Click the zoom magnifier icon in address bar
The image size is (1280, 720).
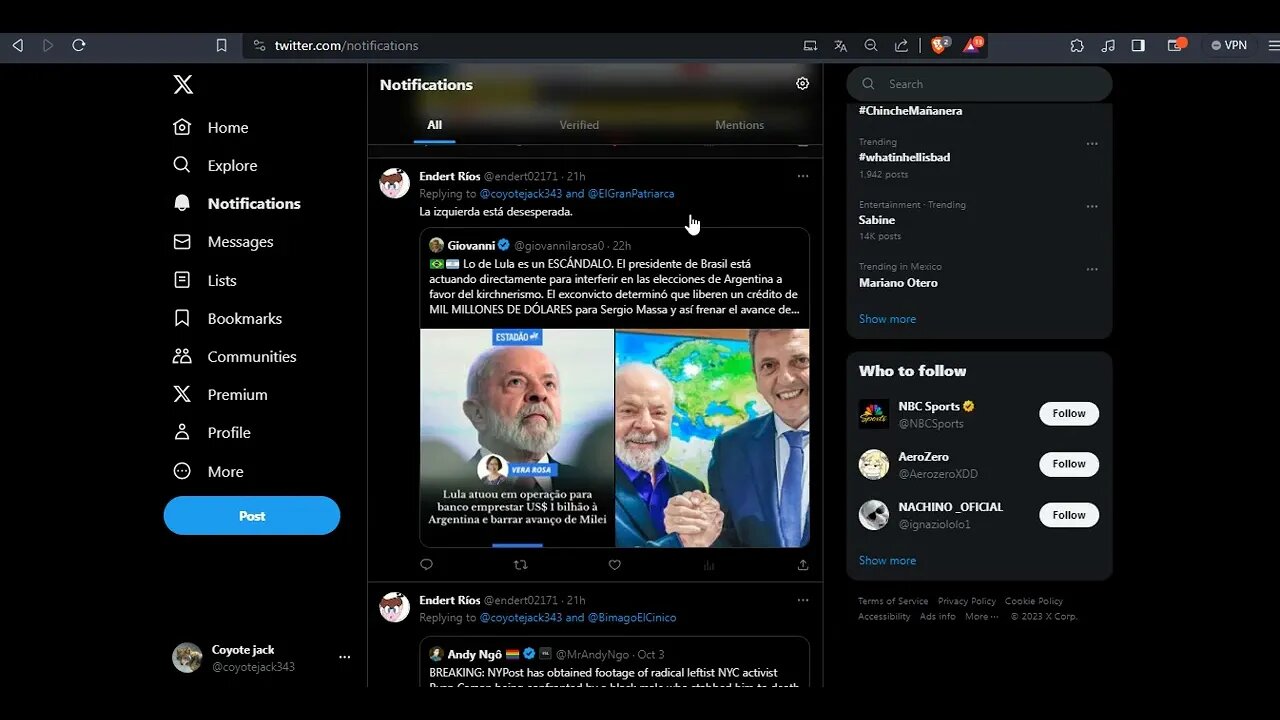pyautogui.click(x=871, y=45)
